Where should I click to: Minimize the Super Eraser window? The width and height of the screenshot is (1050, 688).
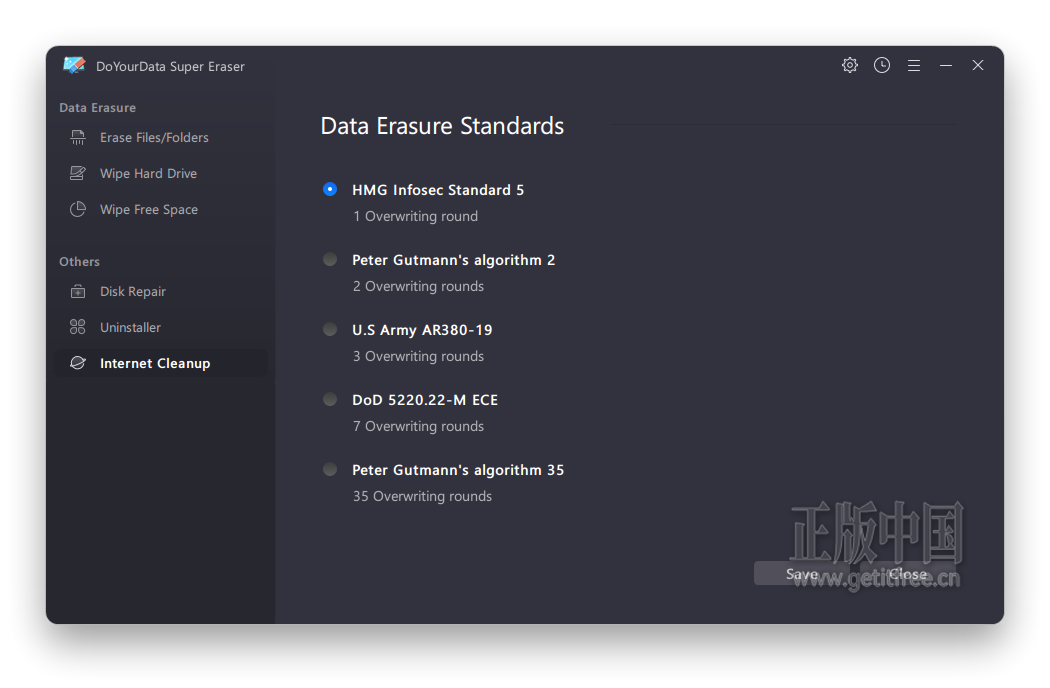pyautogui.click(x=946, y=65)
